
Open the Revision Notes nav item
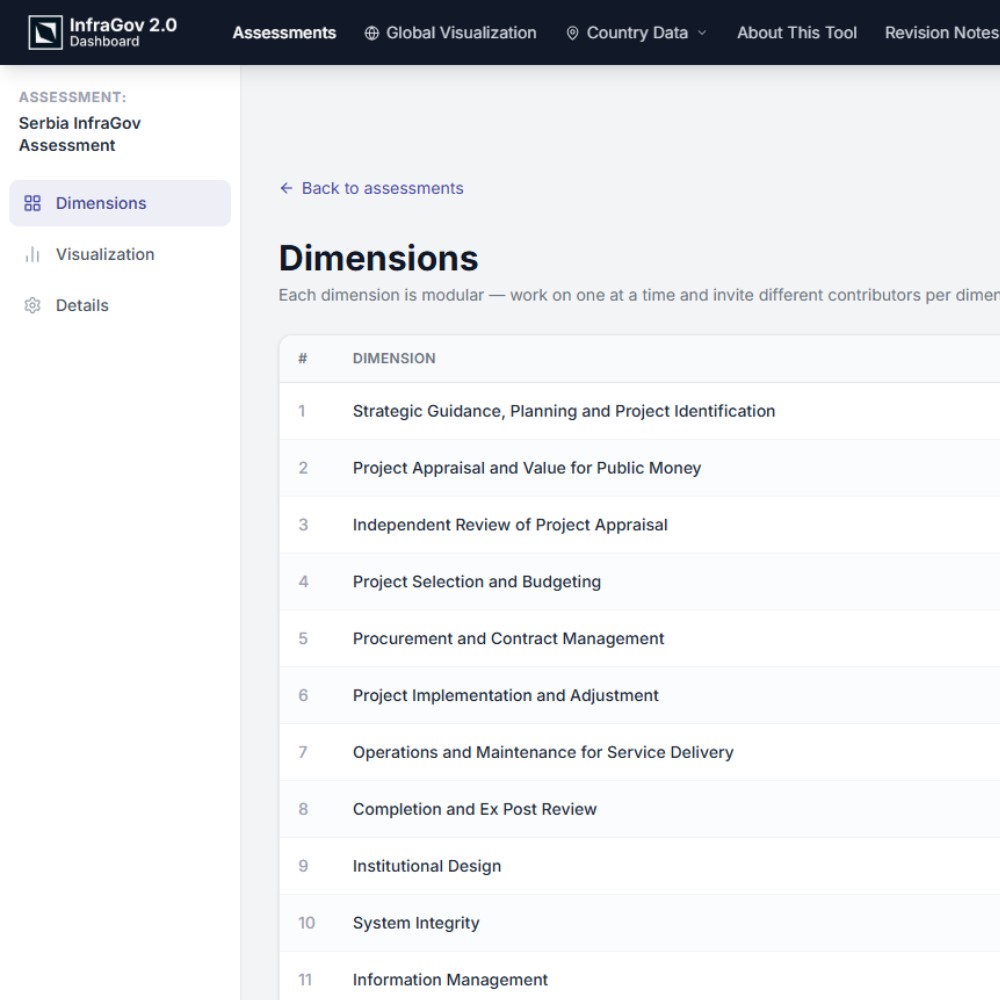click(x=941, y=33)
